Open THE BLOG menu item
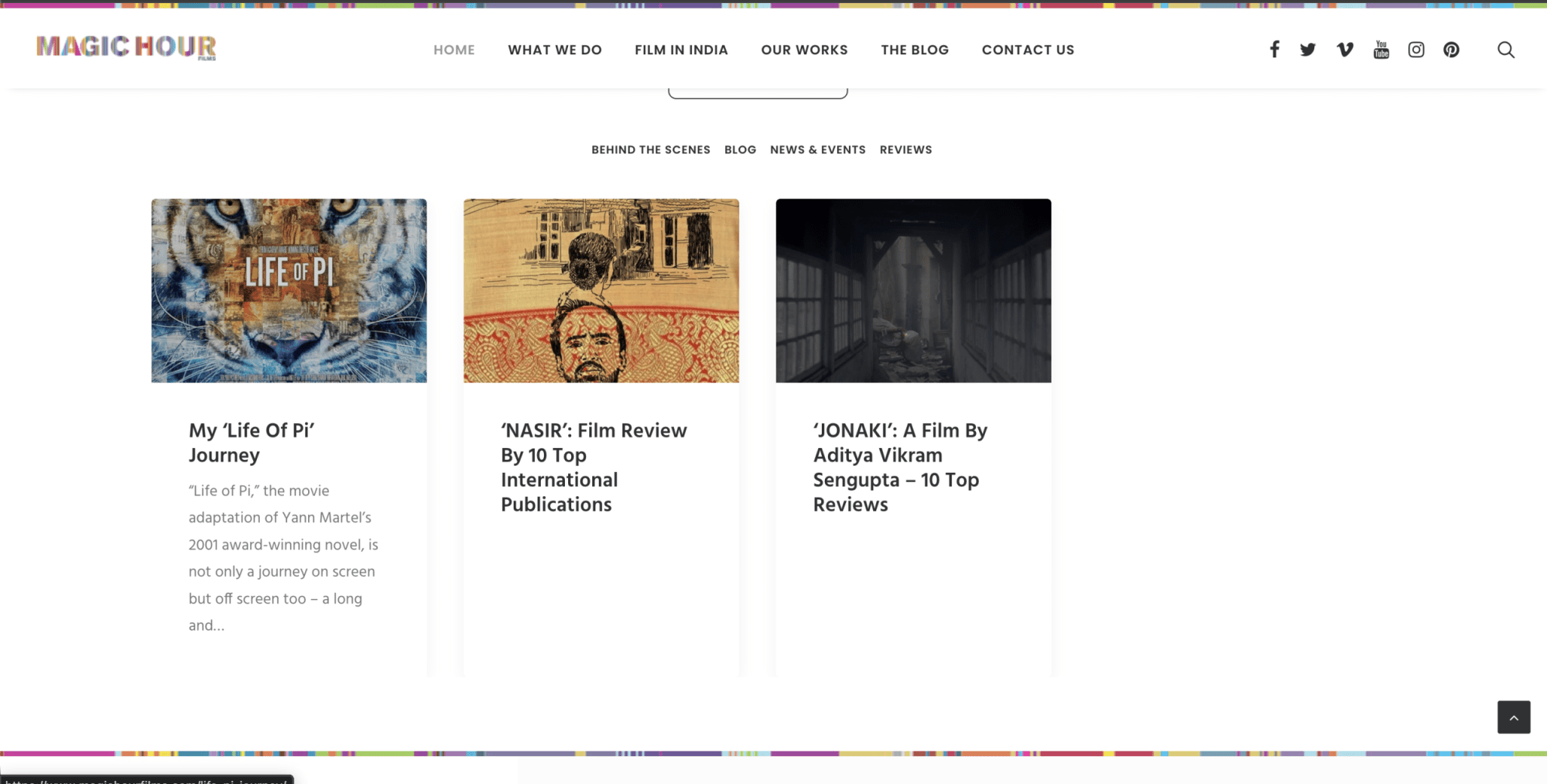Screen dimensions: 1547x784 915,50
